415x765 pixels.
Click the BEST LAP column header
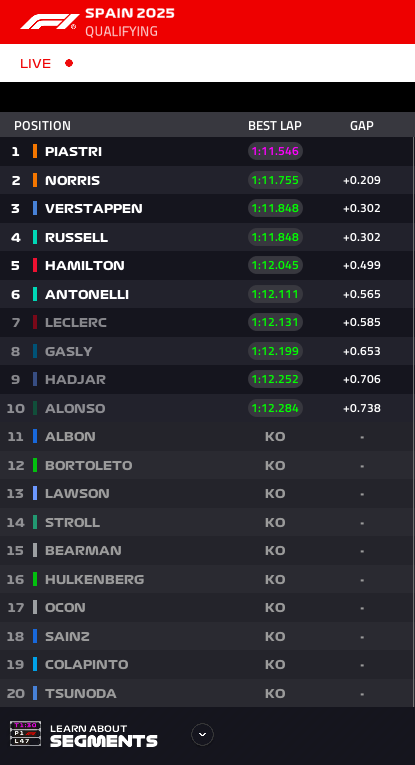(275, 126)
